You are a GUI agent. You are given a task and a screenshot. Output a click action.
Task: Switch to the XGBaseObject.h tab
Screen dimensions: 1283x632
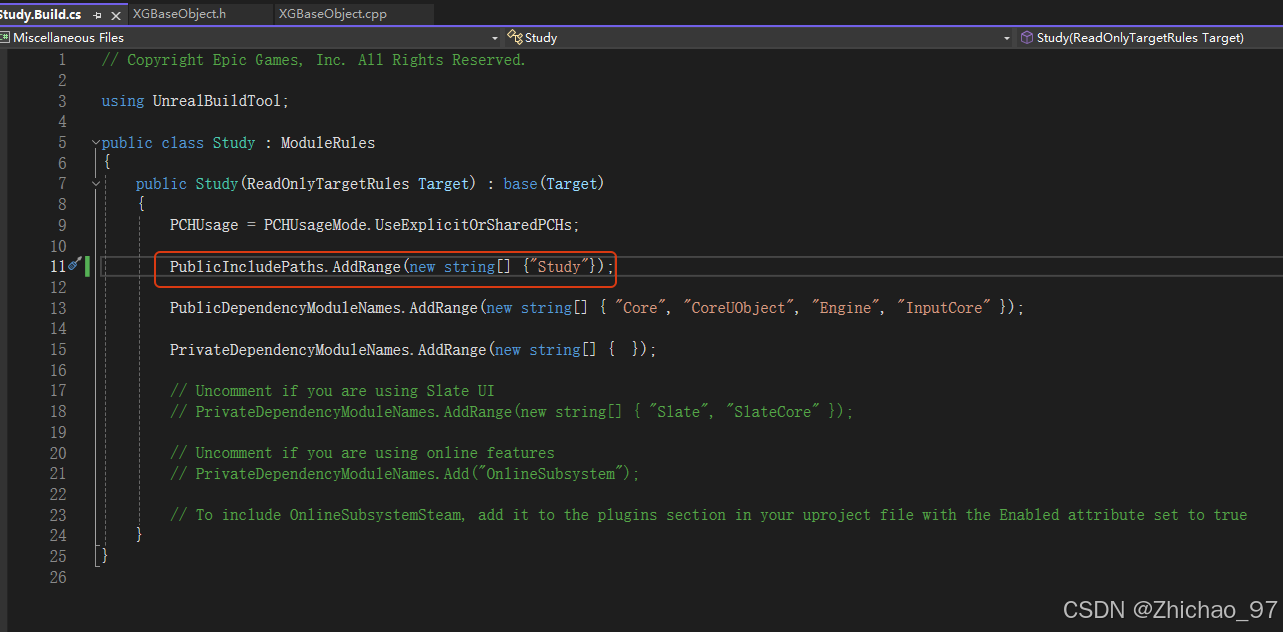(x=179, y=15)
